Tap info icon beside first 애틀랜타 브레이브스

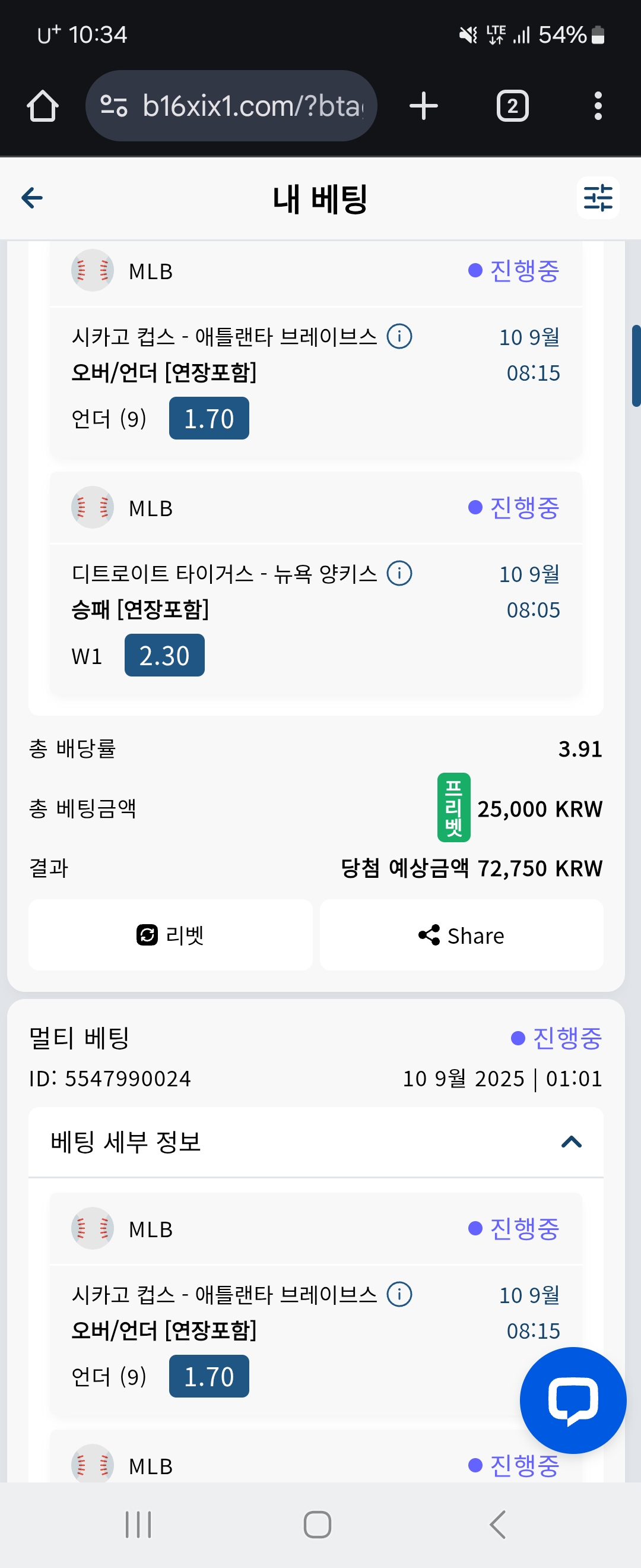(399, 336)
